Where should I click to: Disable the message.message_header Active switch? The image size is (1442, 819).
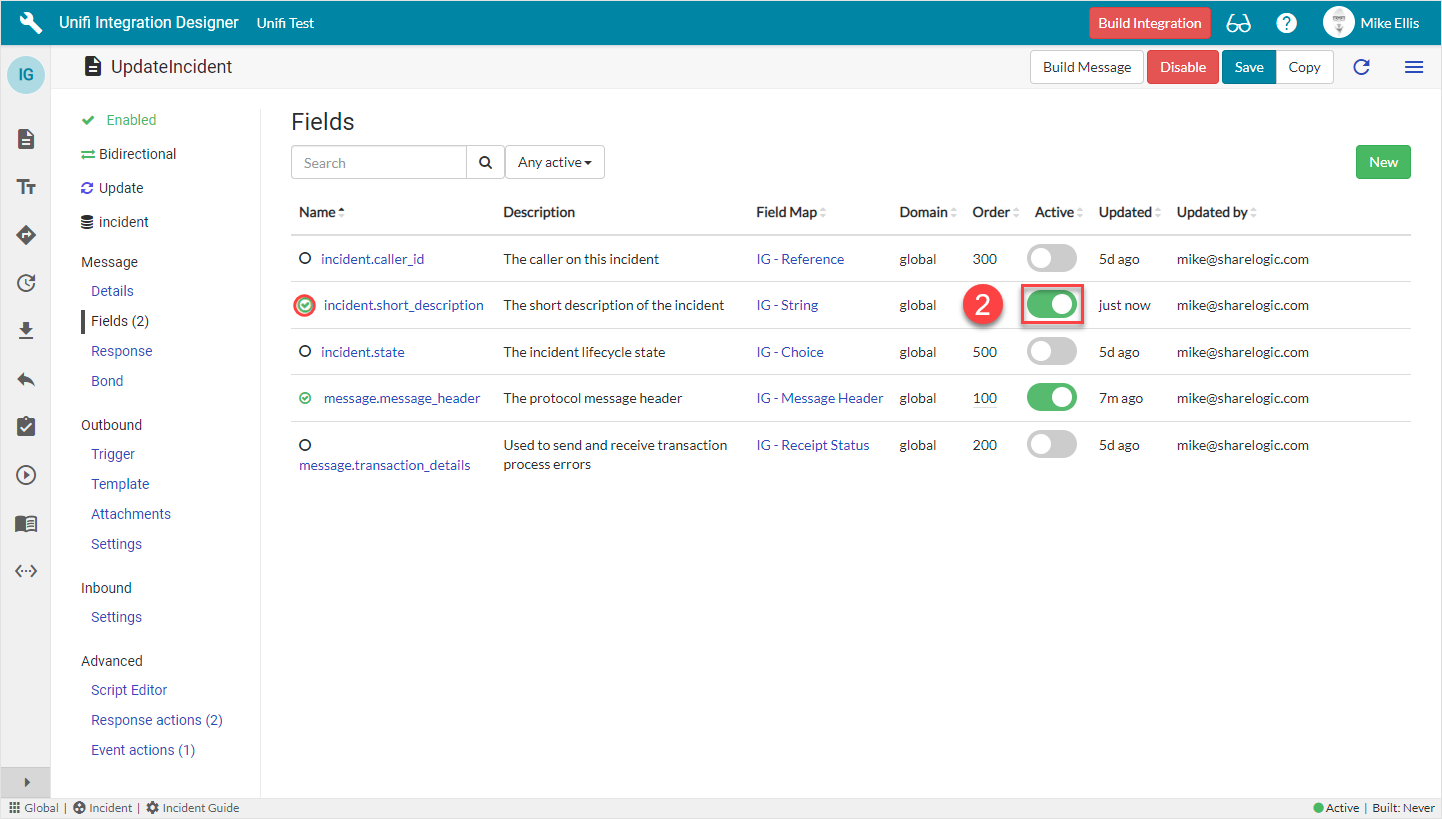[x=1052, y=398]
